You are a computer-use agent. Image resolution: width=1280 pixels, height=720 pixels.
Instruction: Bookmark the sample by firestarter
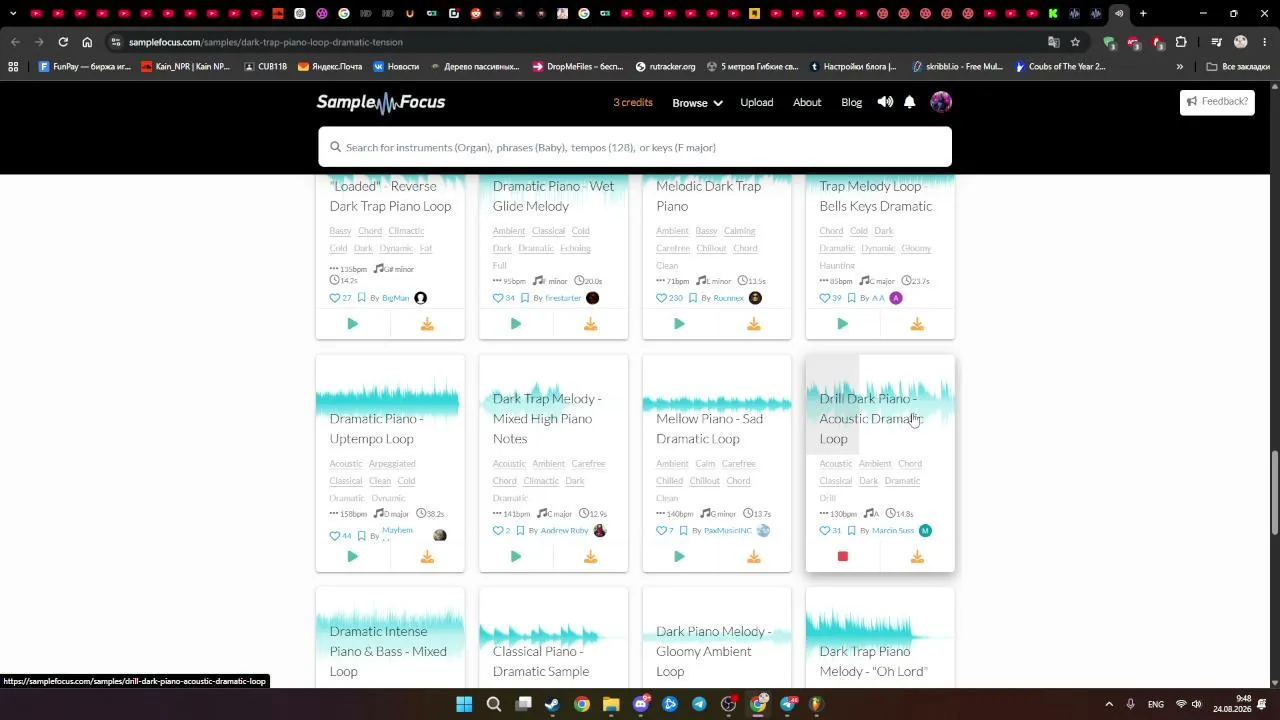[x=524, y=298]
